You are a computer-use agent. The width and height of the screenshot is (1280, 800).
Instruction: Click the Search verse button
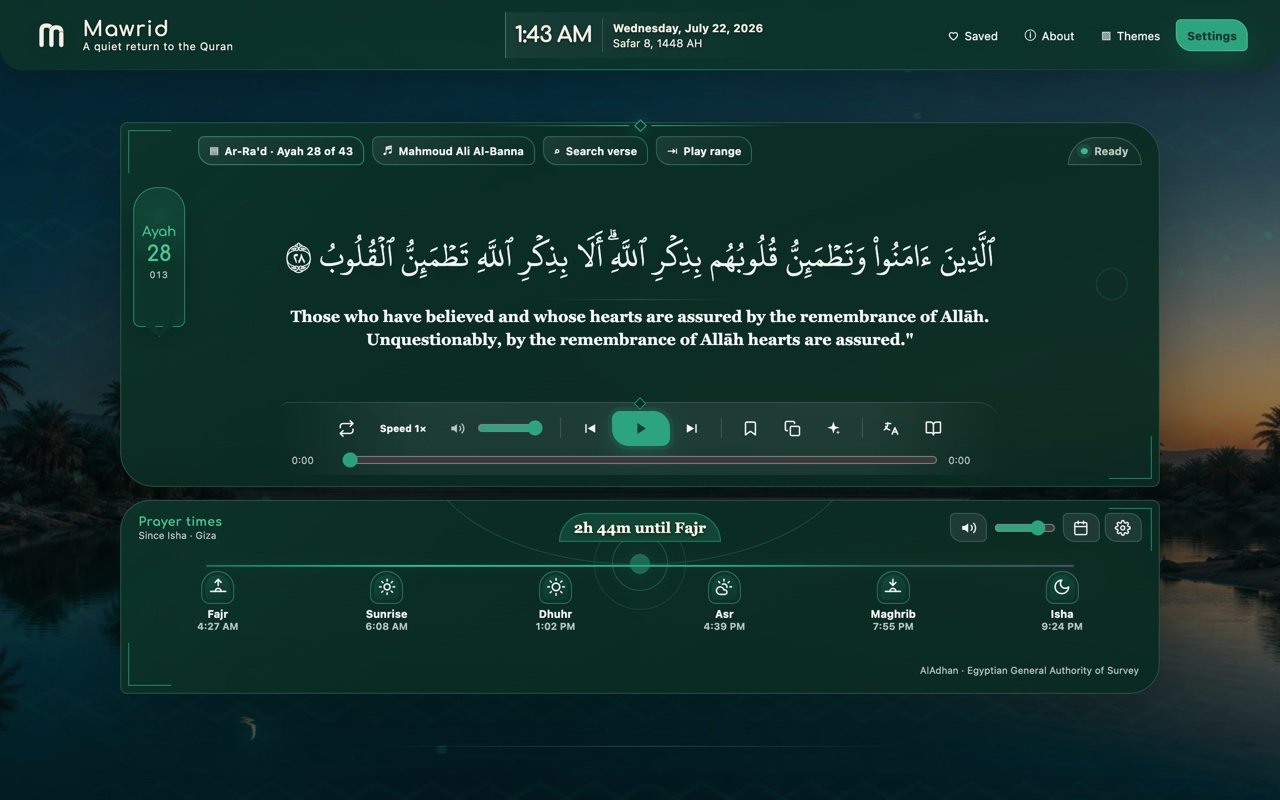click(x=595, y=151)
